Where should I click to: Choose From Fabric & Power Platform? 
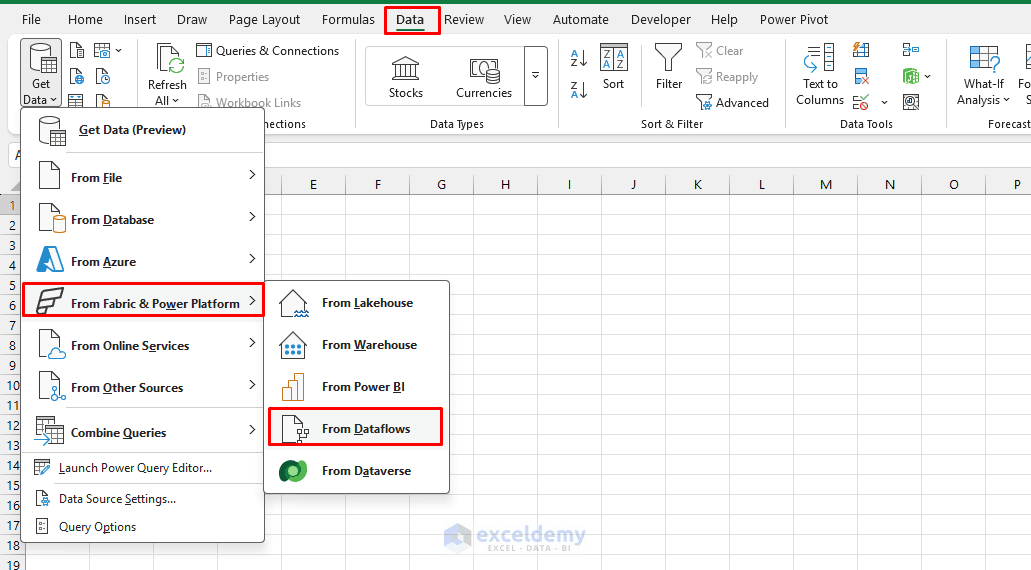[143, 300]
